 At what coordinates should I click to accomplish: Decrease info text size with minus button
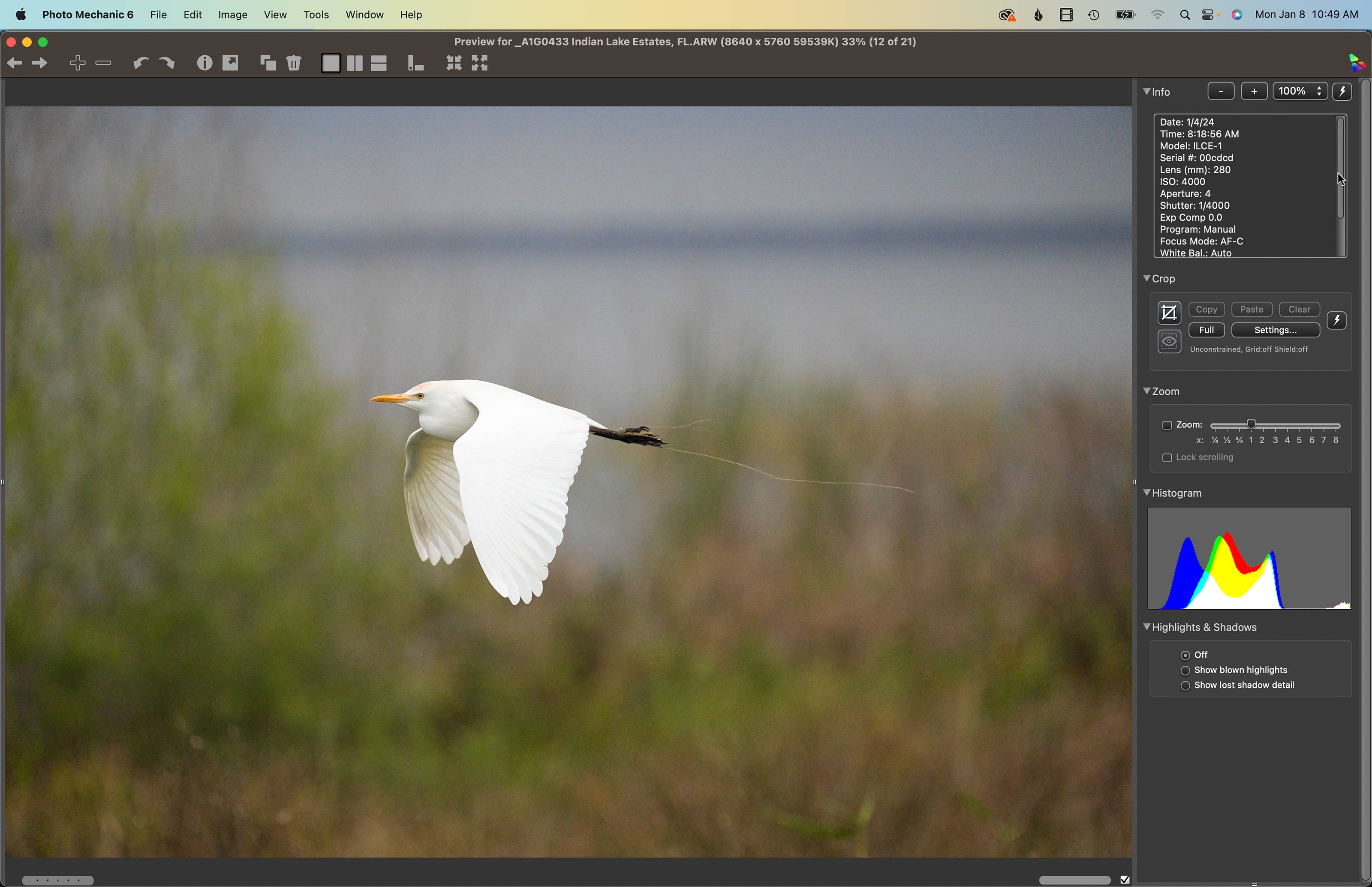1221,92
